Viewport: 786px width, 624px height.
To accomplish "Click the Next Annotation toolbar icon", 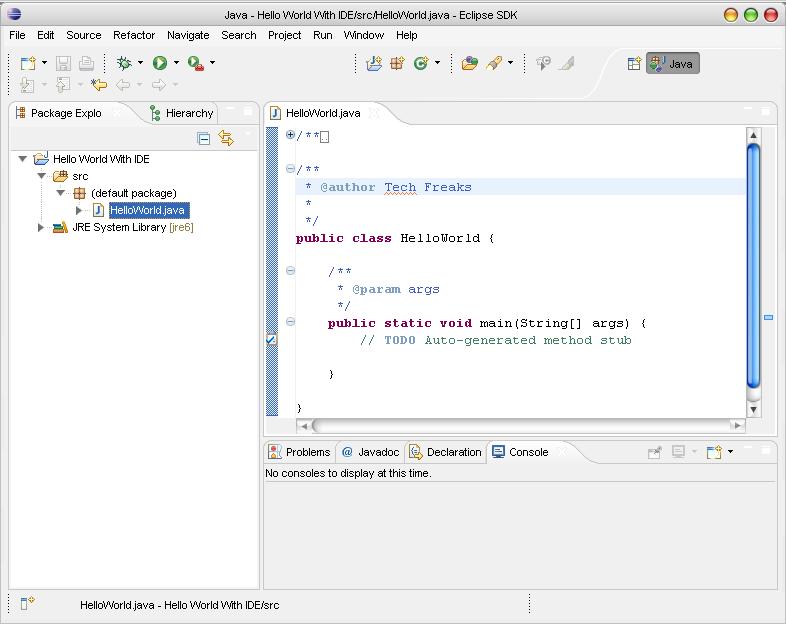I will click(x=27, y=85).
